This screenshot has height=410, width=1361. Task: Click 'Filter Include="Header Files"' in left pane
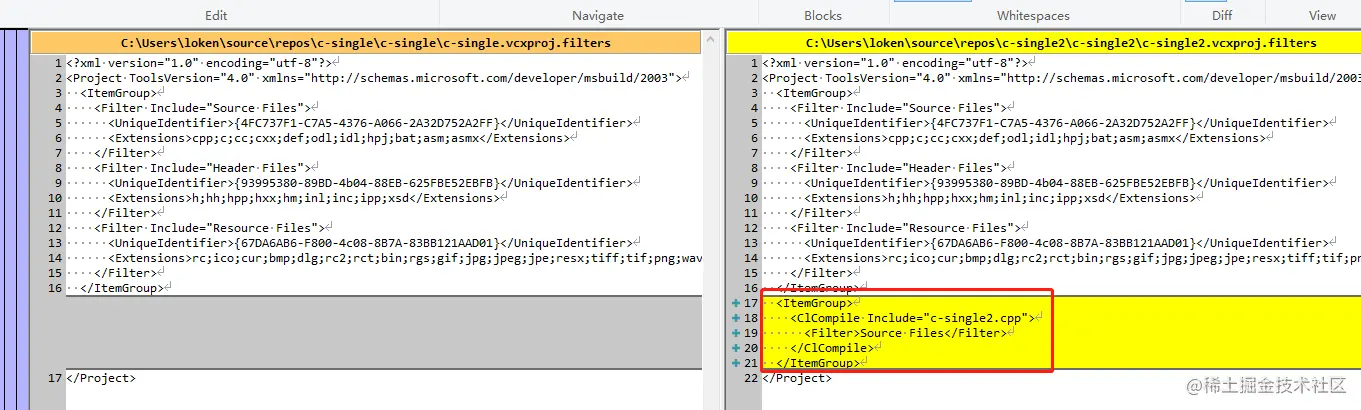click(205, 168)
